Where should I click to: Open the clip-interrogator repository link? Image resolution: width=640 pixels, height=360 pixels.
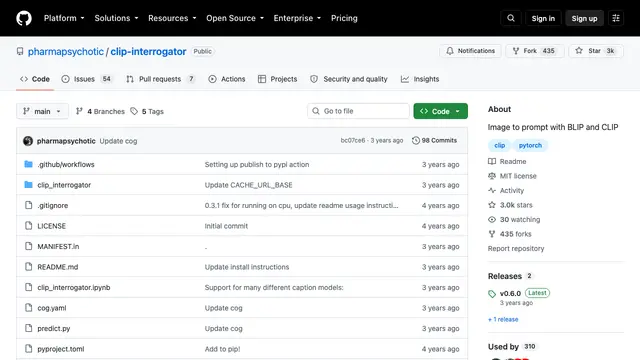(x=148, y=51)
